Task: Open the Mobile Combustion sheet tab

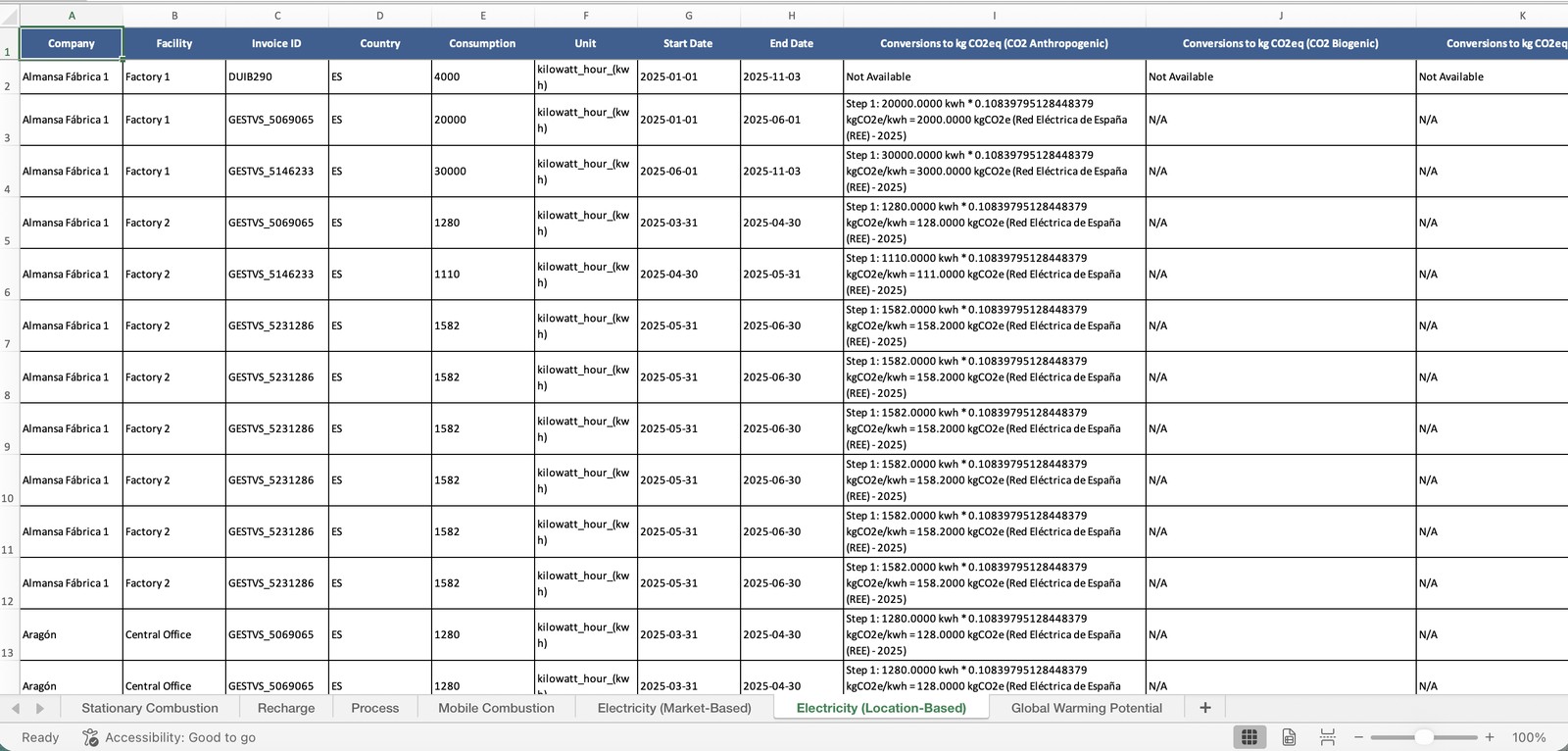Action: [496, 708]
